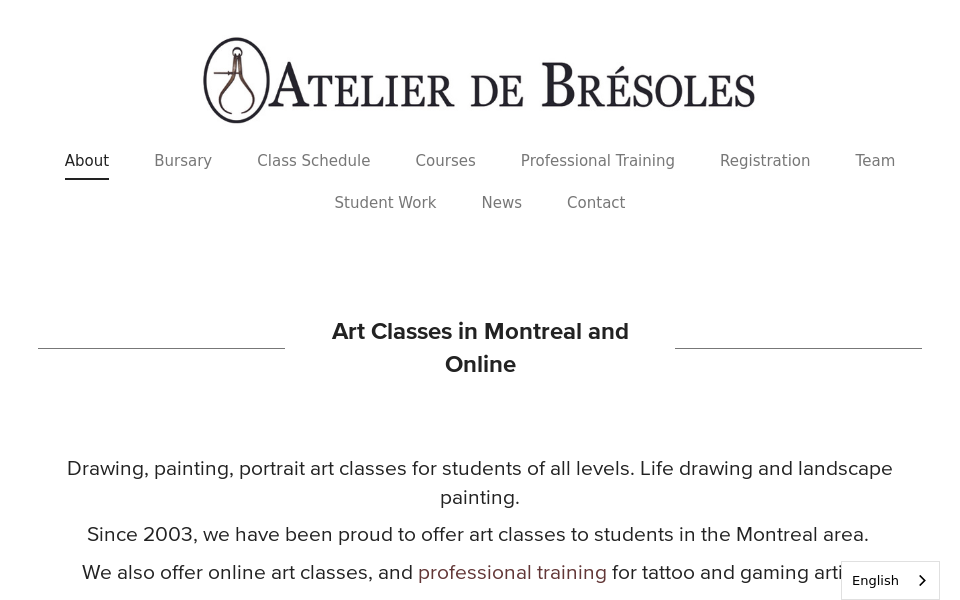Follow the professional training inline link

click(512, 572)
